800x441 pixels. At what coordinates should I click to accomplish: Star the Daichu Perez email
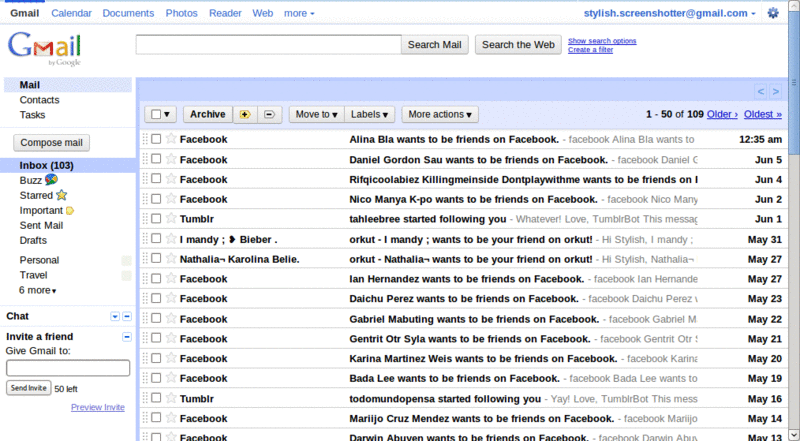171,299
